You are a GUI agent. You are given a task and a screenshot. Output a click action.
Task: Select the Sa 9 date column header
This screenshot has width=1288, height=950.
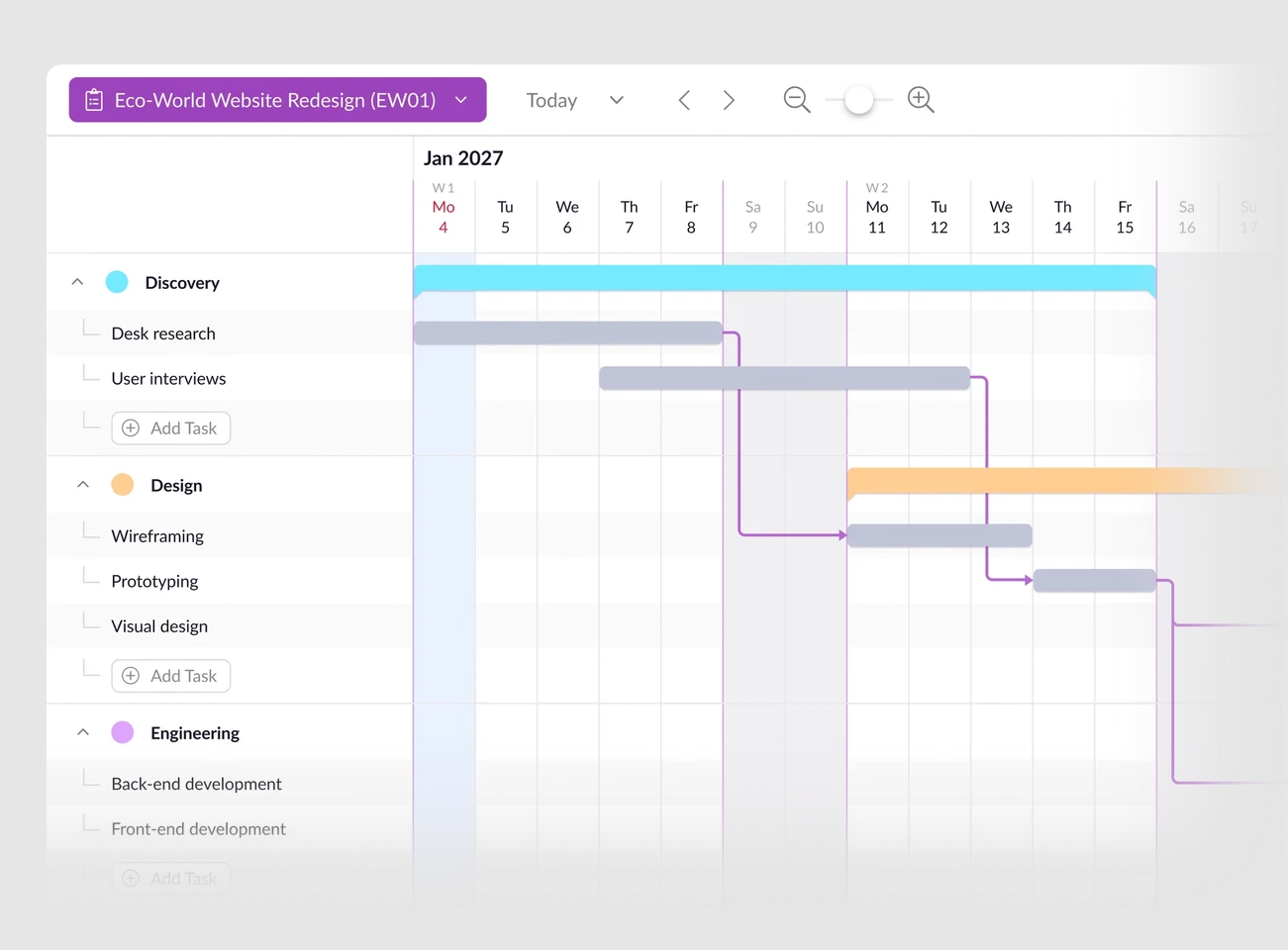(x=753, y=217)
